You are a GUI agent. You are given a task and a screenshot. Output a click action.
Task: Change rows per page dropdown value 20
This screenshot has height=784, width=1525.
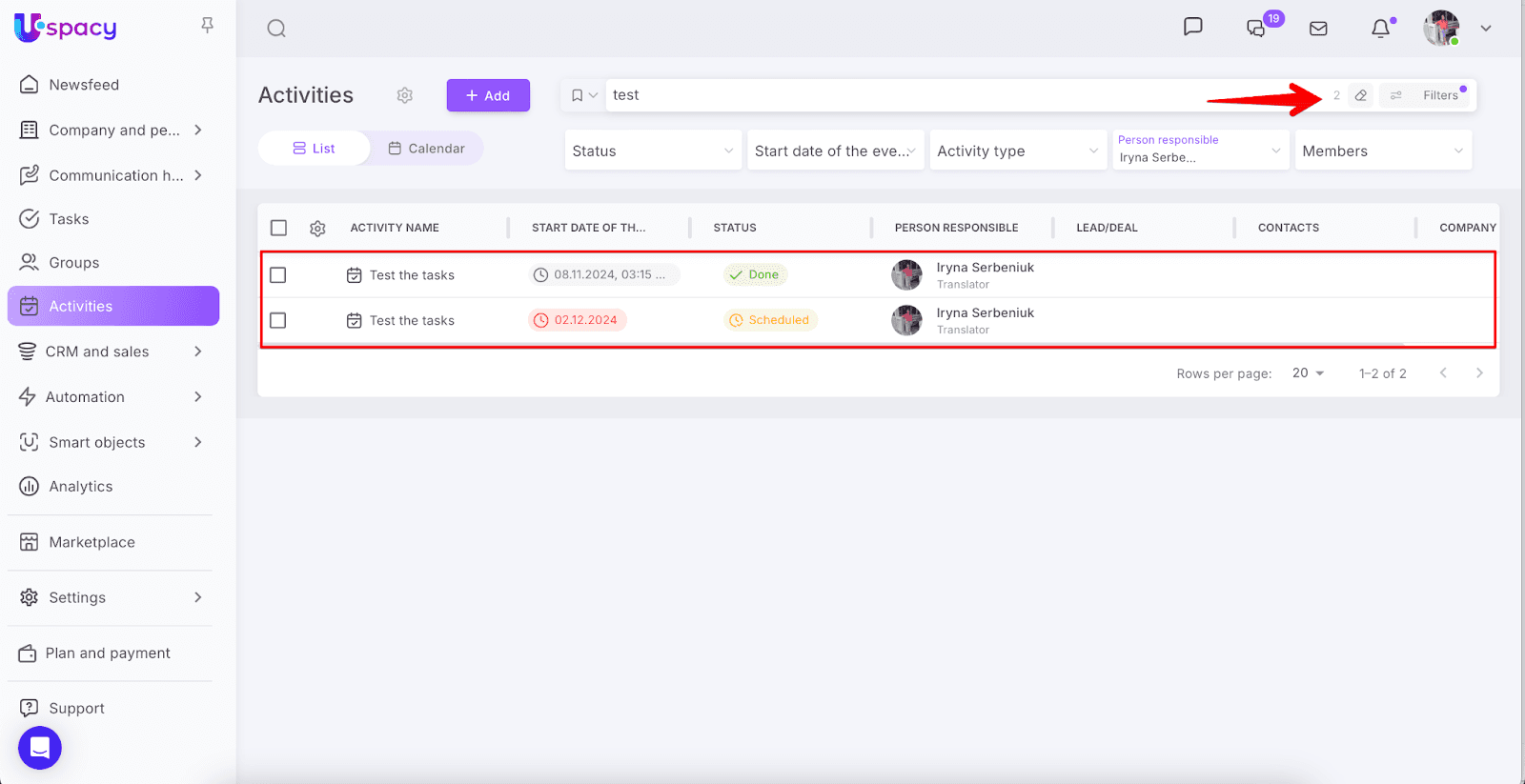(1308, 373)
